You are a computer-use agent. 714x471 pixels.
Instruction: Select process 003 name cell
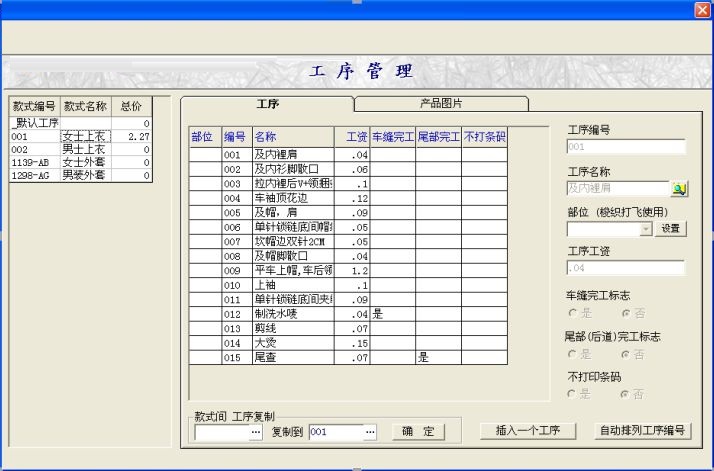(293, 184)
